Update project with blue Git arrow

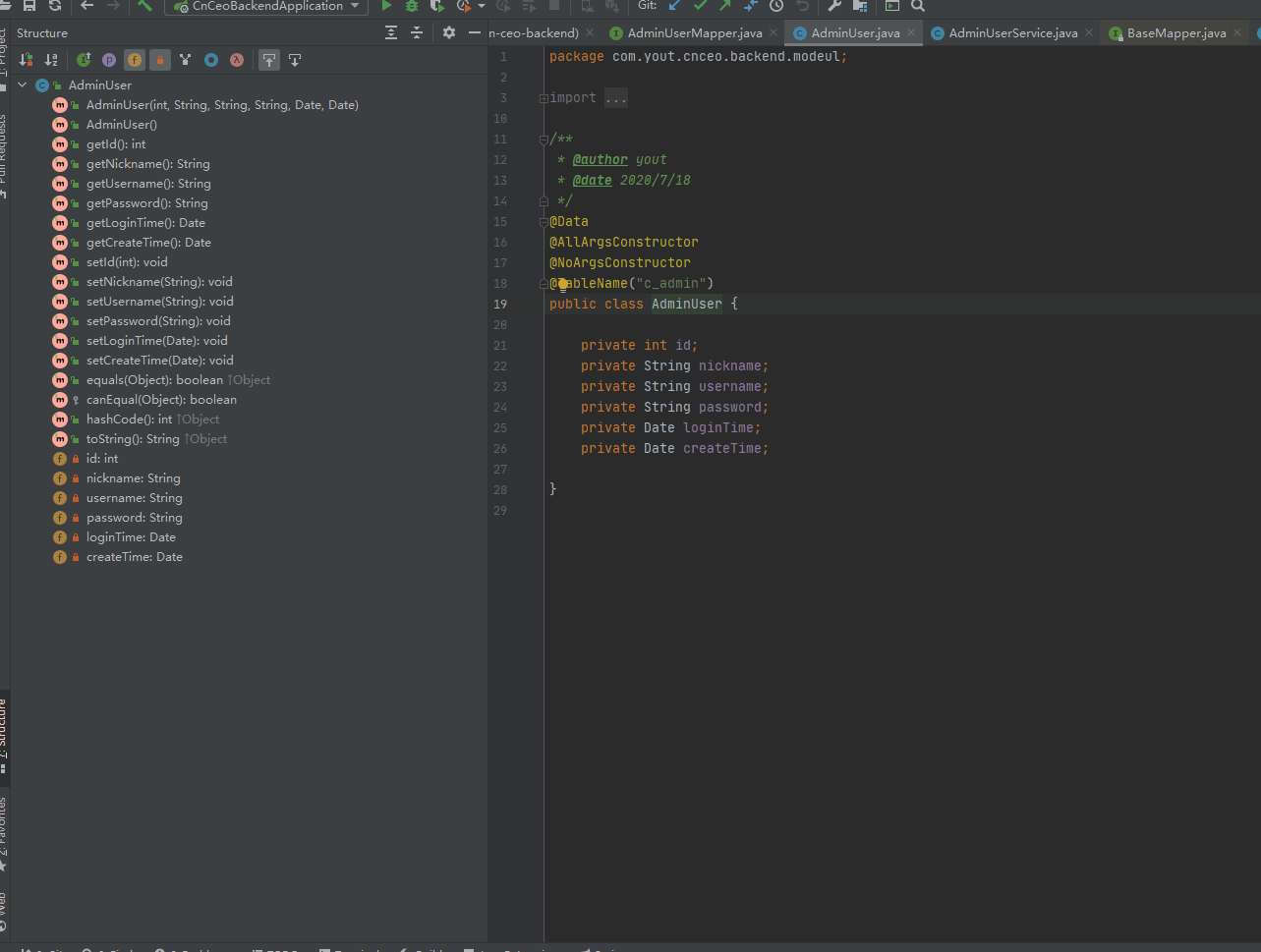[x=674, y=6]
